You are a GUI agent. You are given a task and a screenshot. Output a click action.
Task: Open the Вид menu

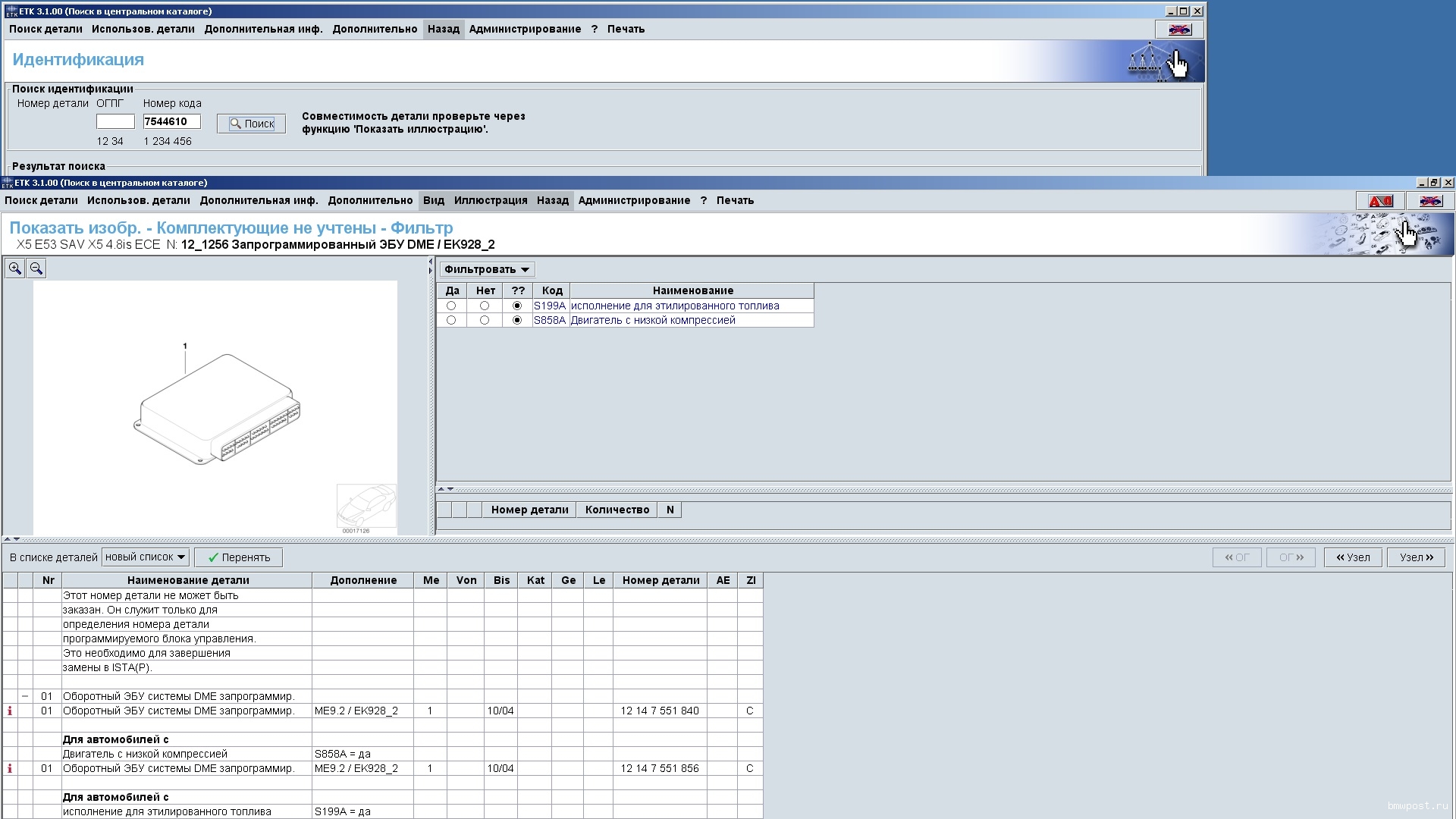pyautogui.click(x=433, y=201)
